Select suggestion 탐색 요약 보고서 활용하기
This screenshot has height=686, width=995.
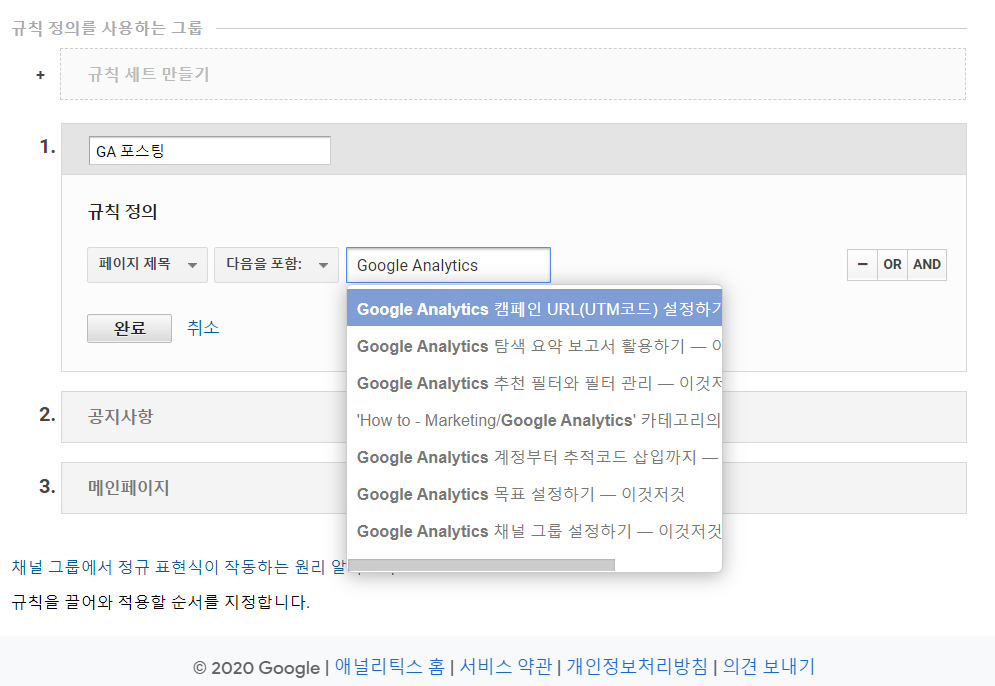(x=534, y=346)
